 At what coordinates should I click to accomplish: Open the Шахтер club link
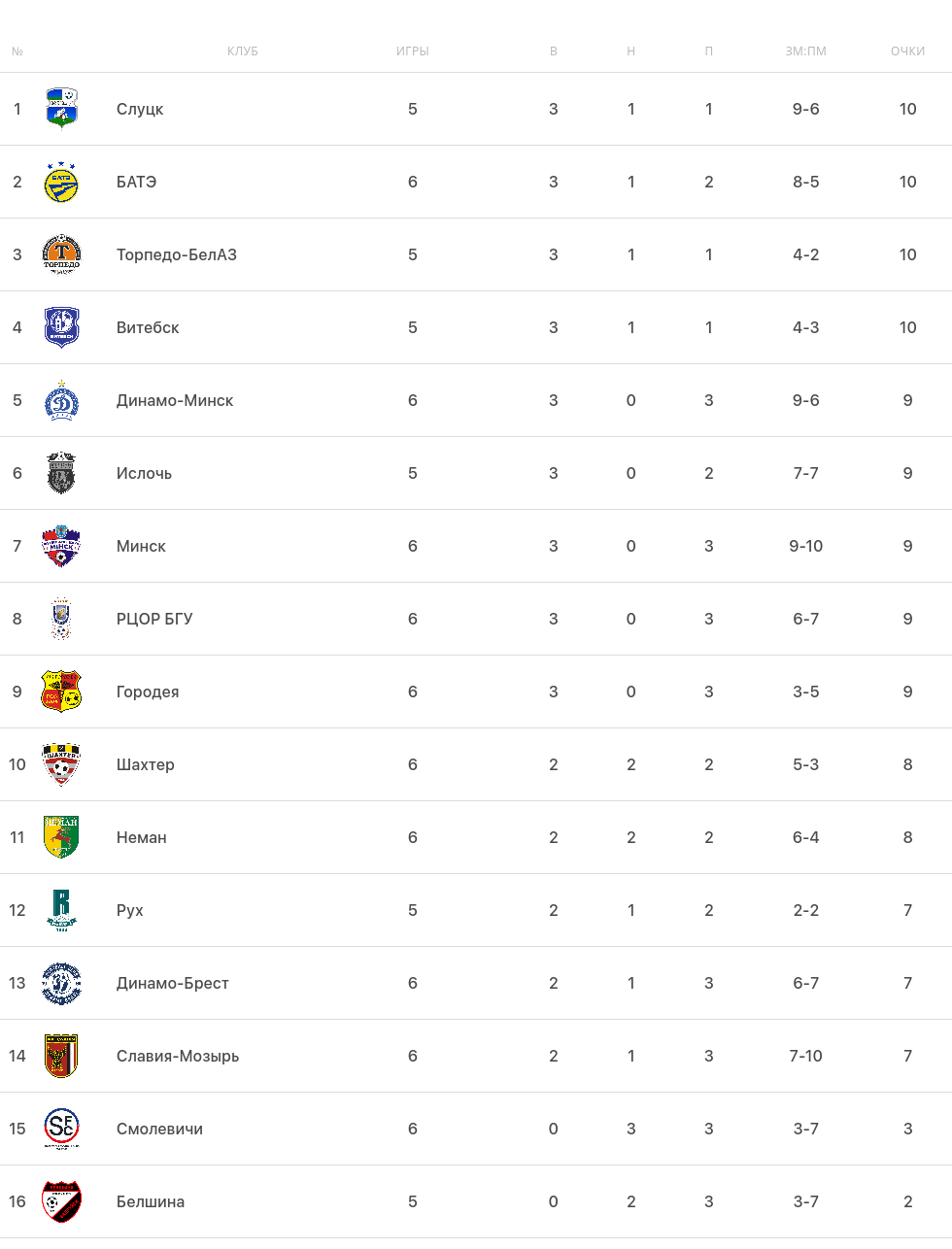pyautogui.click(x=146, y=764)
